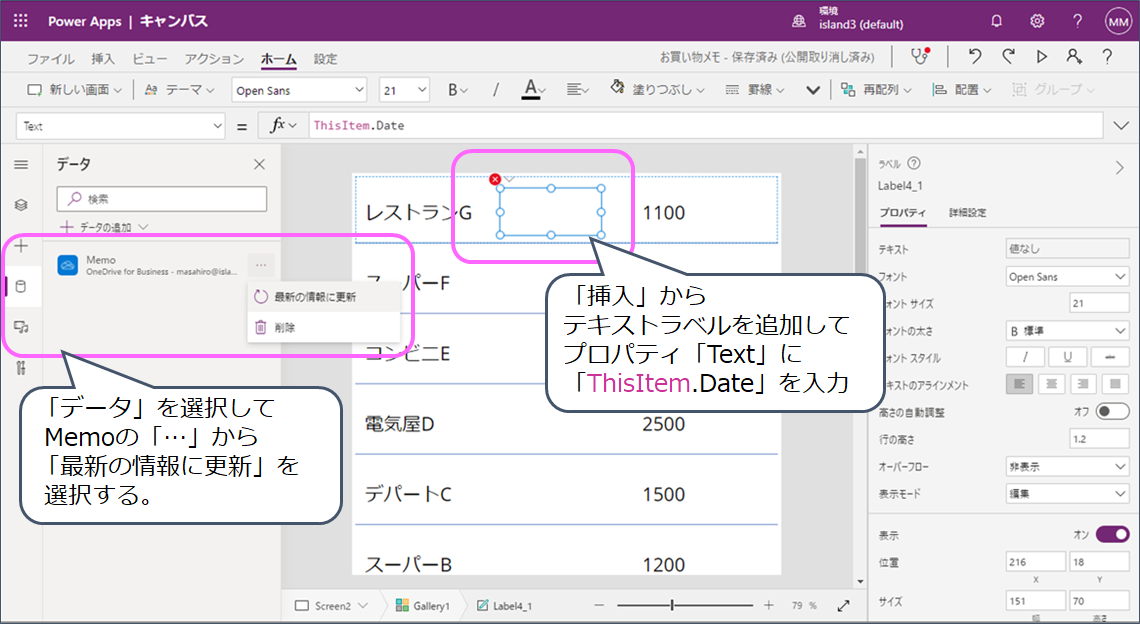This screenshot has height=624, width=1140.
Task: Share the app via person icon
Action: pos(1074,56)
